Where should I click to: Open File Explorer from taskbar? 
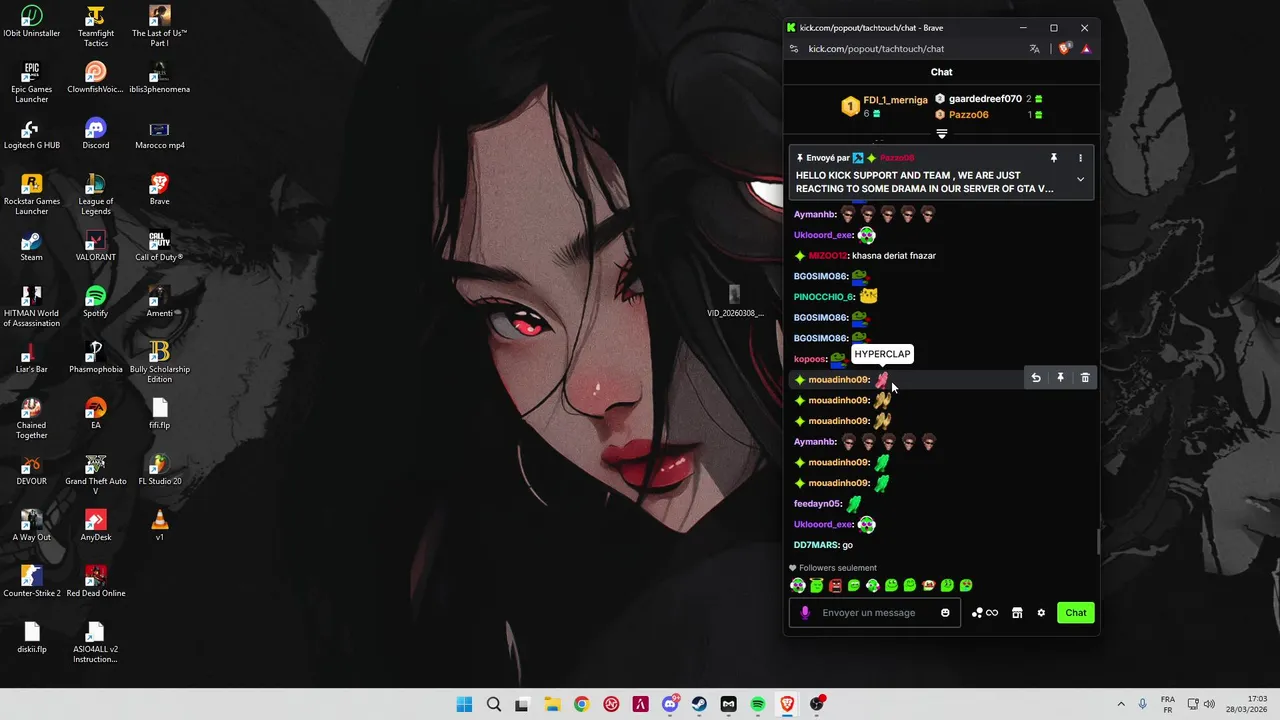(552, 704)
